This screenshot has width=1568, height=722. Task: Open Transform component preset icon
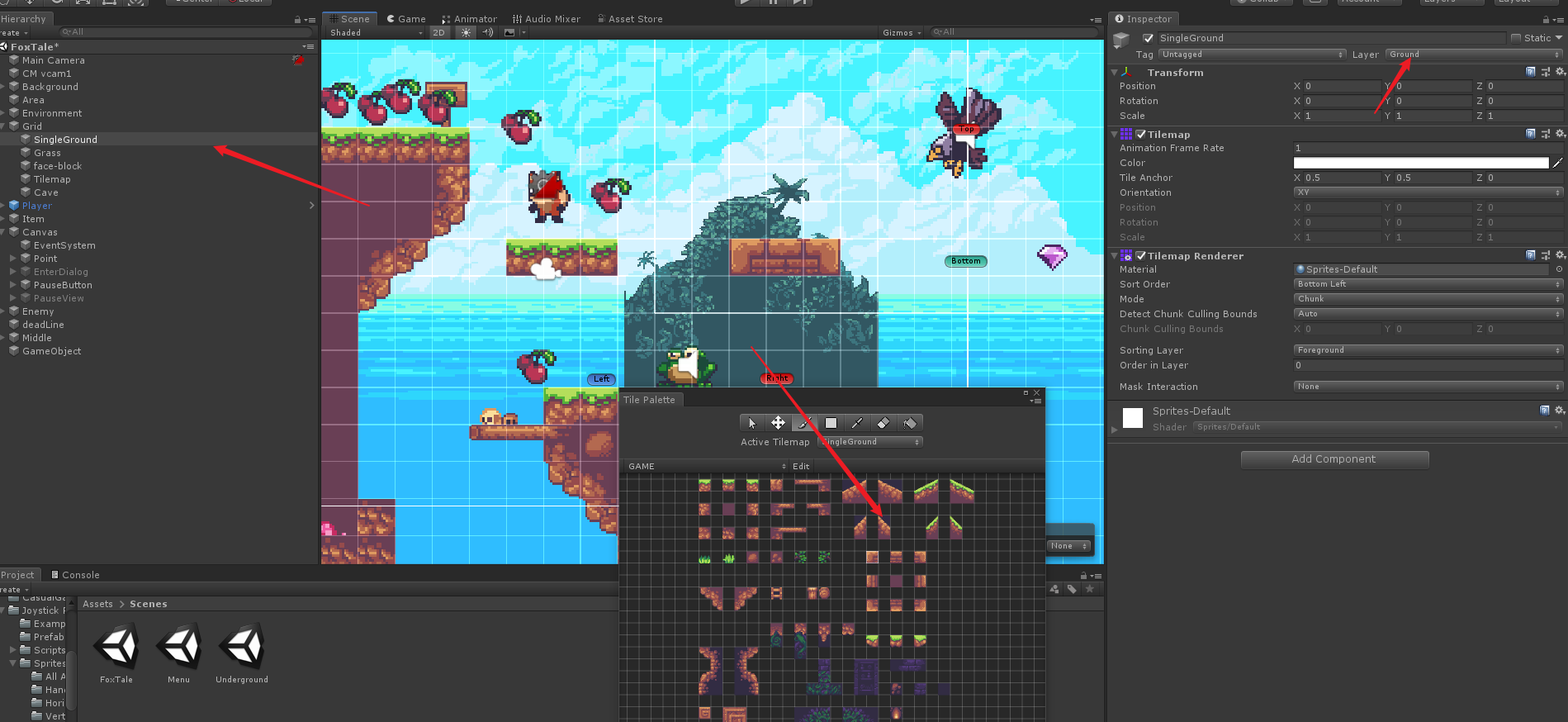(x=1545, y=72)
